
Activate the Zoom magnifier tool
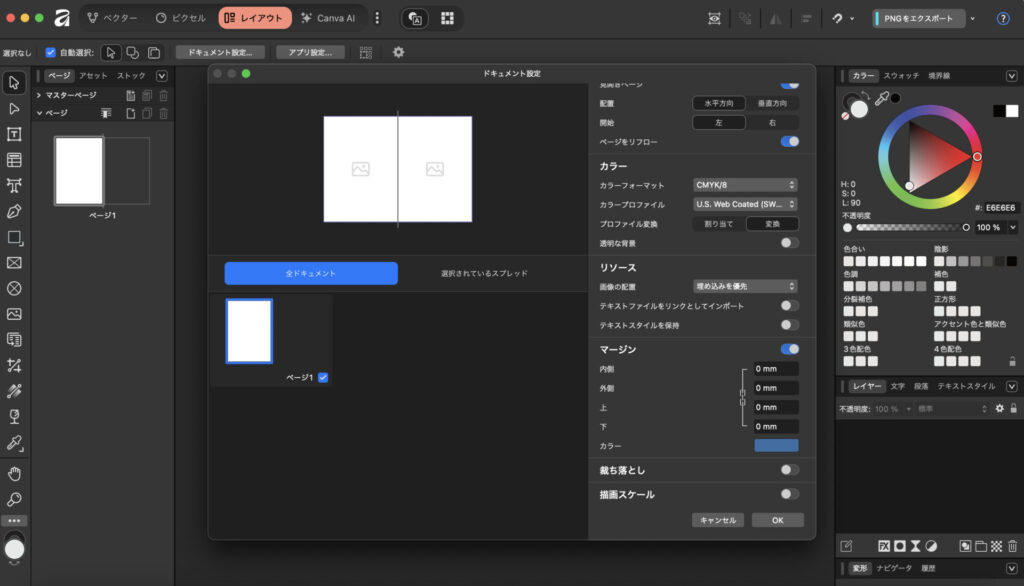pyautogui.click(x=14, y=499)
